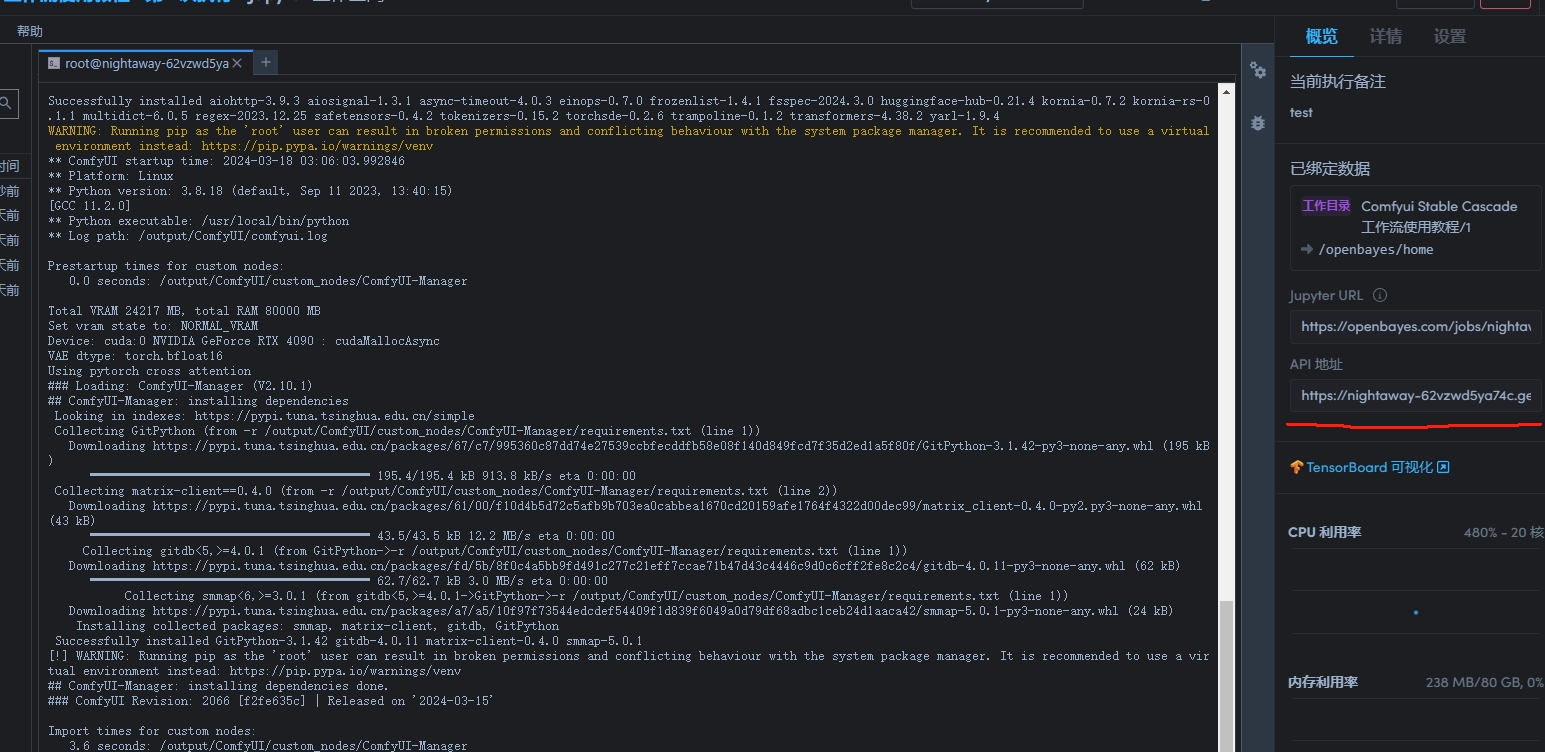Click the 'Successfully installed GitPython-3.1.42' line
Image resolution: width=1545 pixels, height=752 pixels.
348,641
